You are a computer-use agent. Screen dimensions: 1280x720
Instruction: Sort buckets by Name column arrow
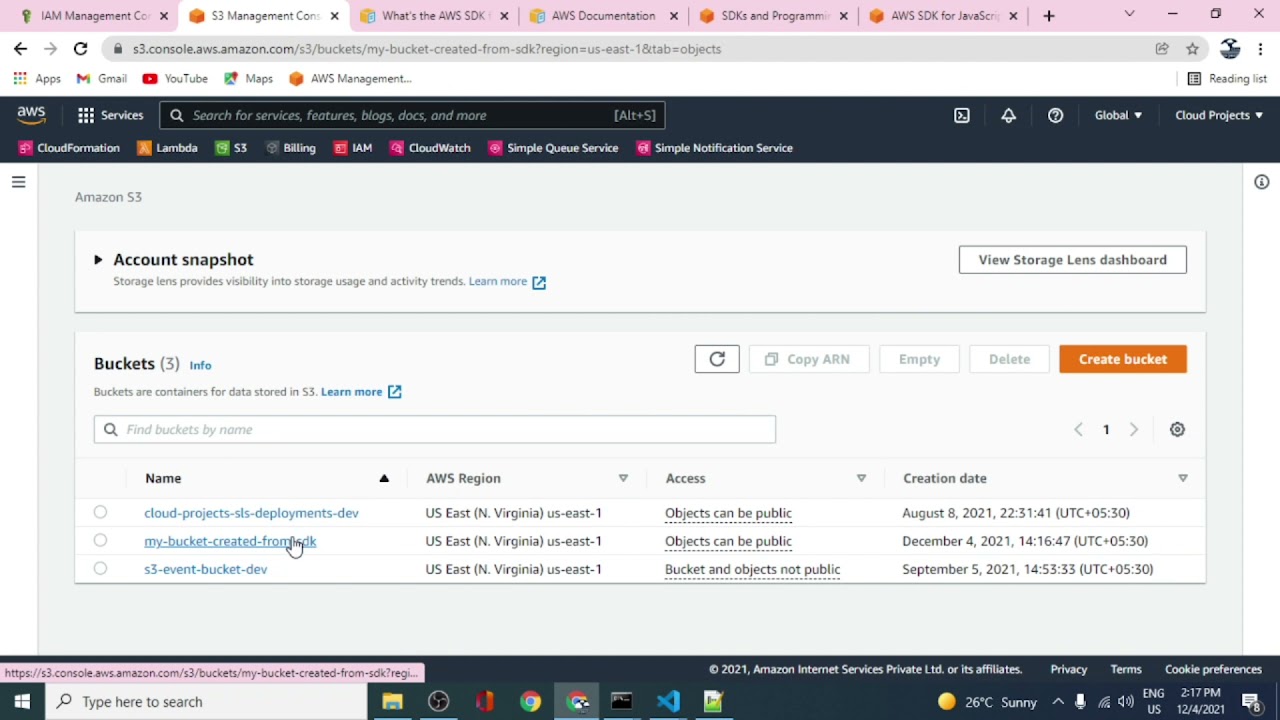(x=384, y=478)
